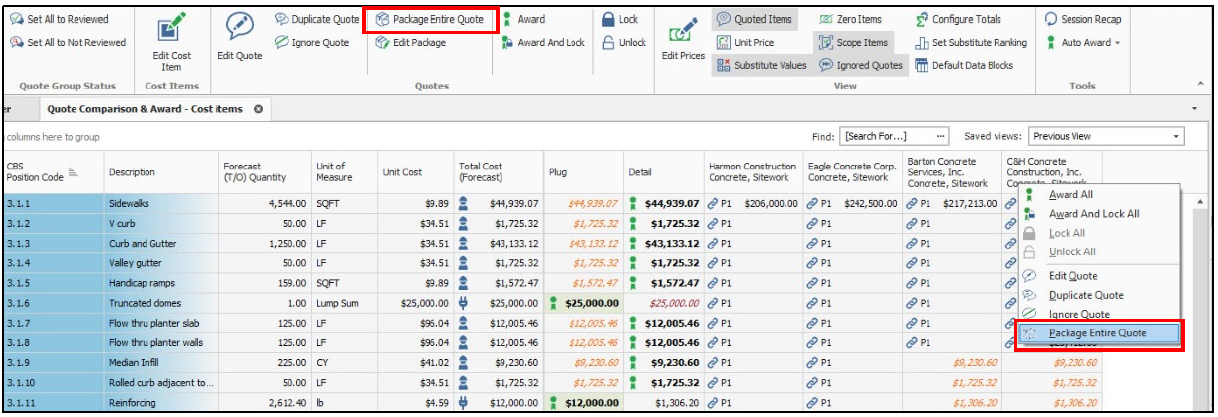This screenshot has width=1218, height=417.
Task: Toggle the Quoted Items view option
Action: (755, 19)
